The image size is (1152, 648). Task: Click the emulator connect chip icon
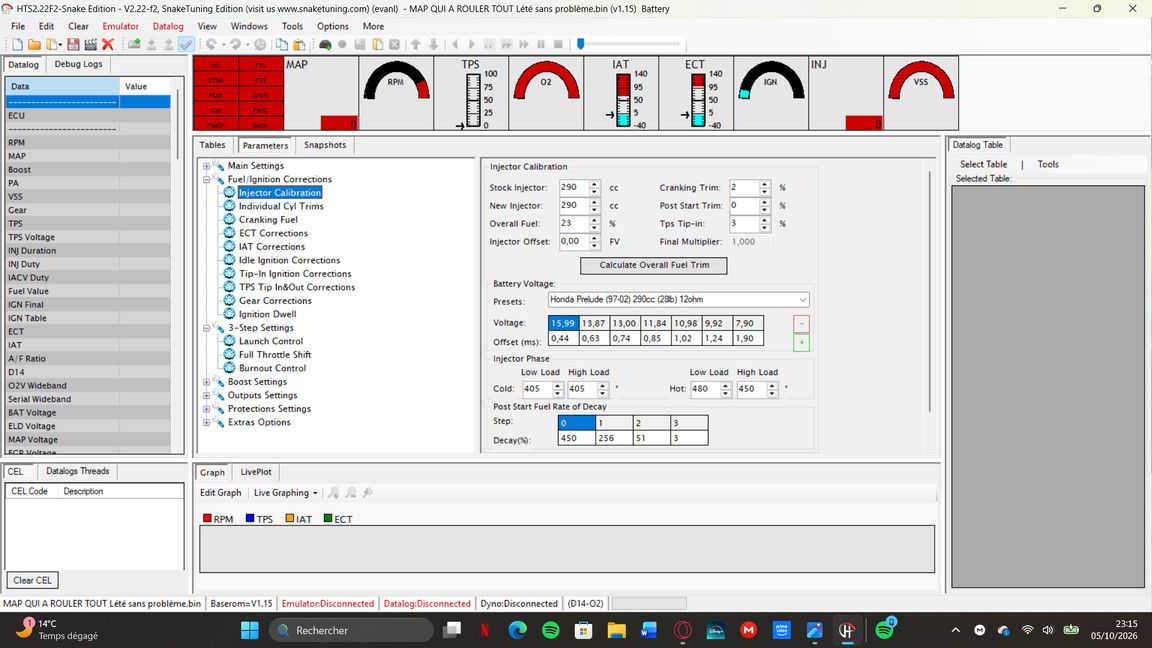134,45
